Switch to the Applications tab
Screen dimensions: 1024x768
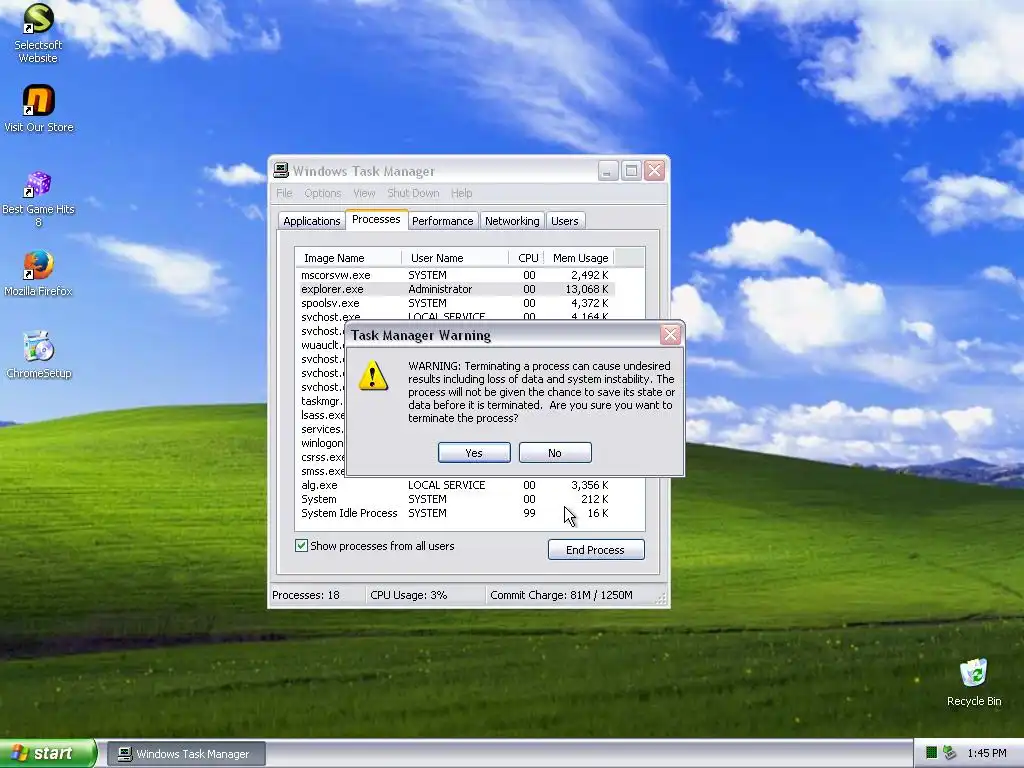click(x=312, y=221)
